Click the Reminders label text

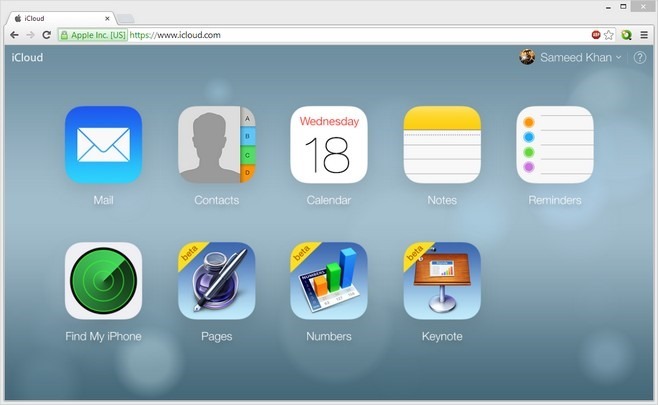coord(555,200)
